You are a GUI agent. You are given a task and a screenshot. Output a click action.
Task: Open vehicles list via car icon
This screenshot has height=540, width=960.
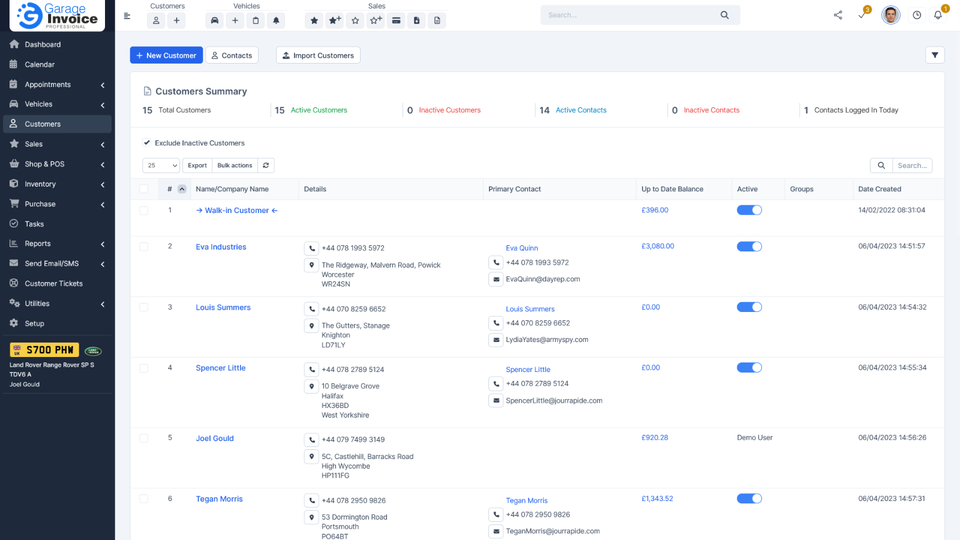214,20
